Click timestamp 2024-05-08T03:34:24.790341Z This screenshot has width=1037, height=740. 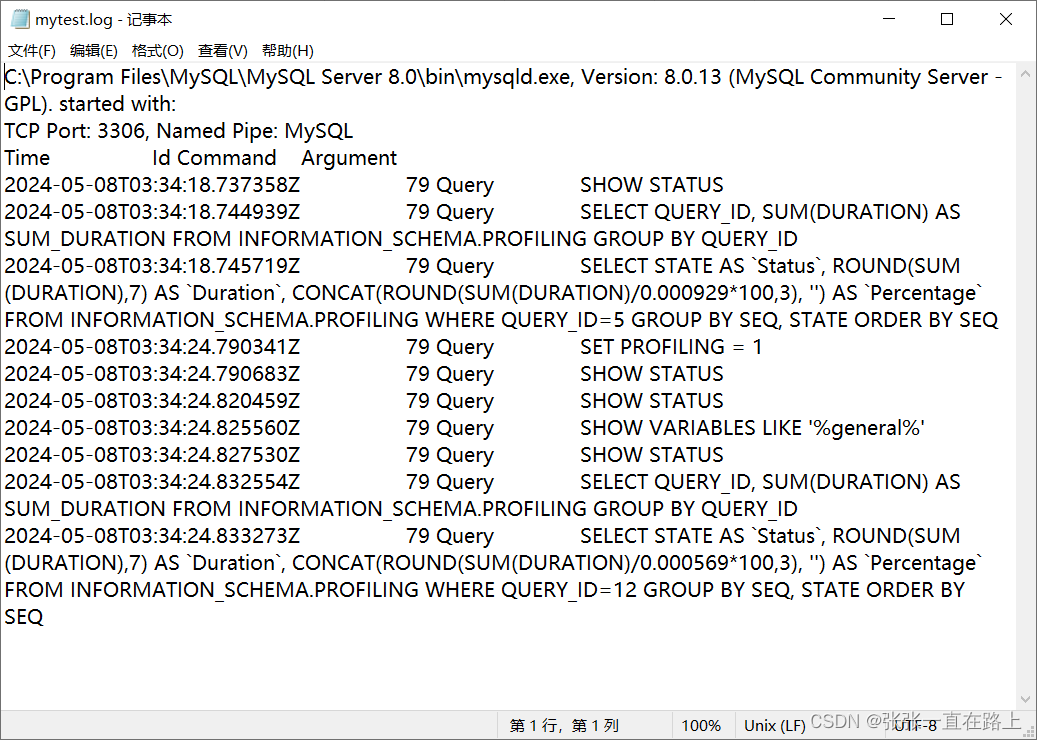(x=152, y=347)
